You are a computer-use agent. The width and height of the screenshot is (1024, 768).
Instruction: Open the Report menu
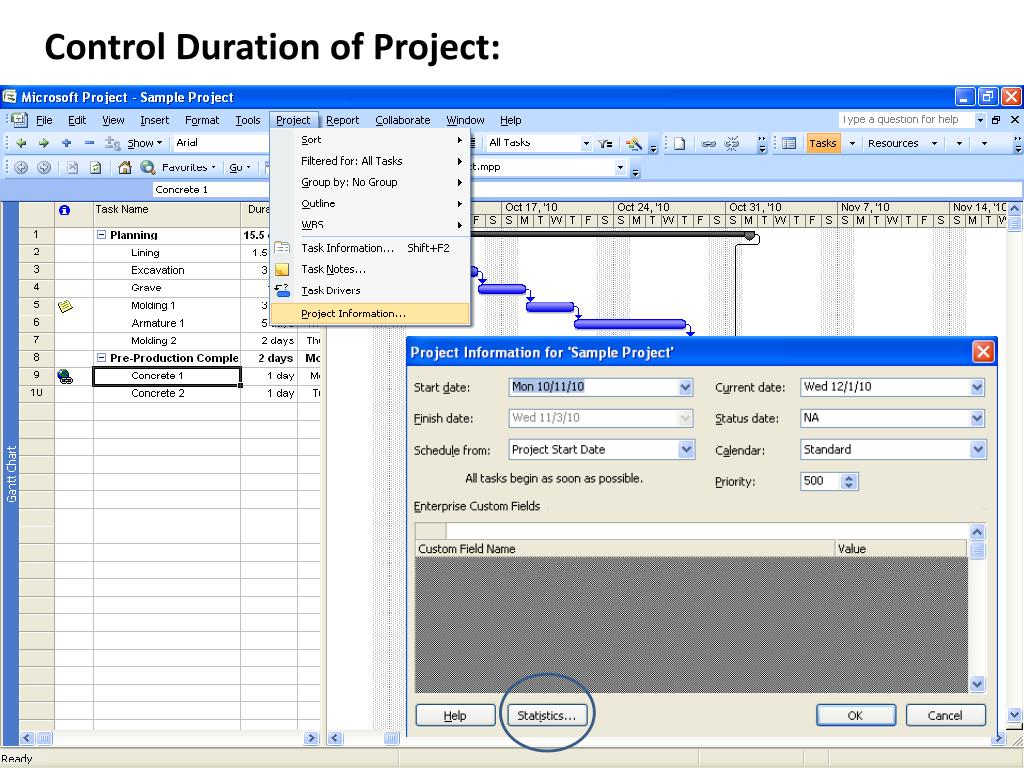pos(343,120)
